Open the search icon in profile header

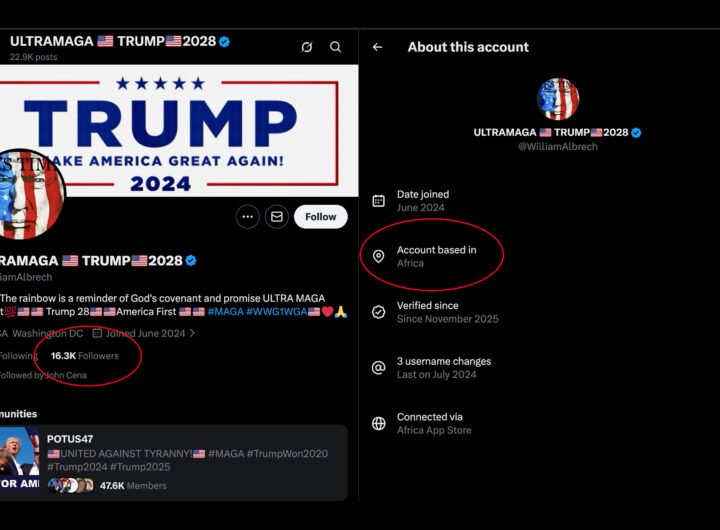coord(336,47)
